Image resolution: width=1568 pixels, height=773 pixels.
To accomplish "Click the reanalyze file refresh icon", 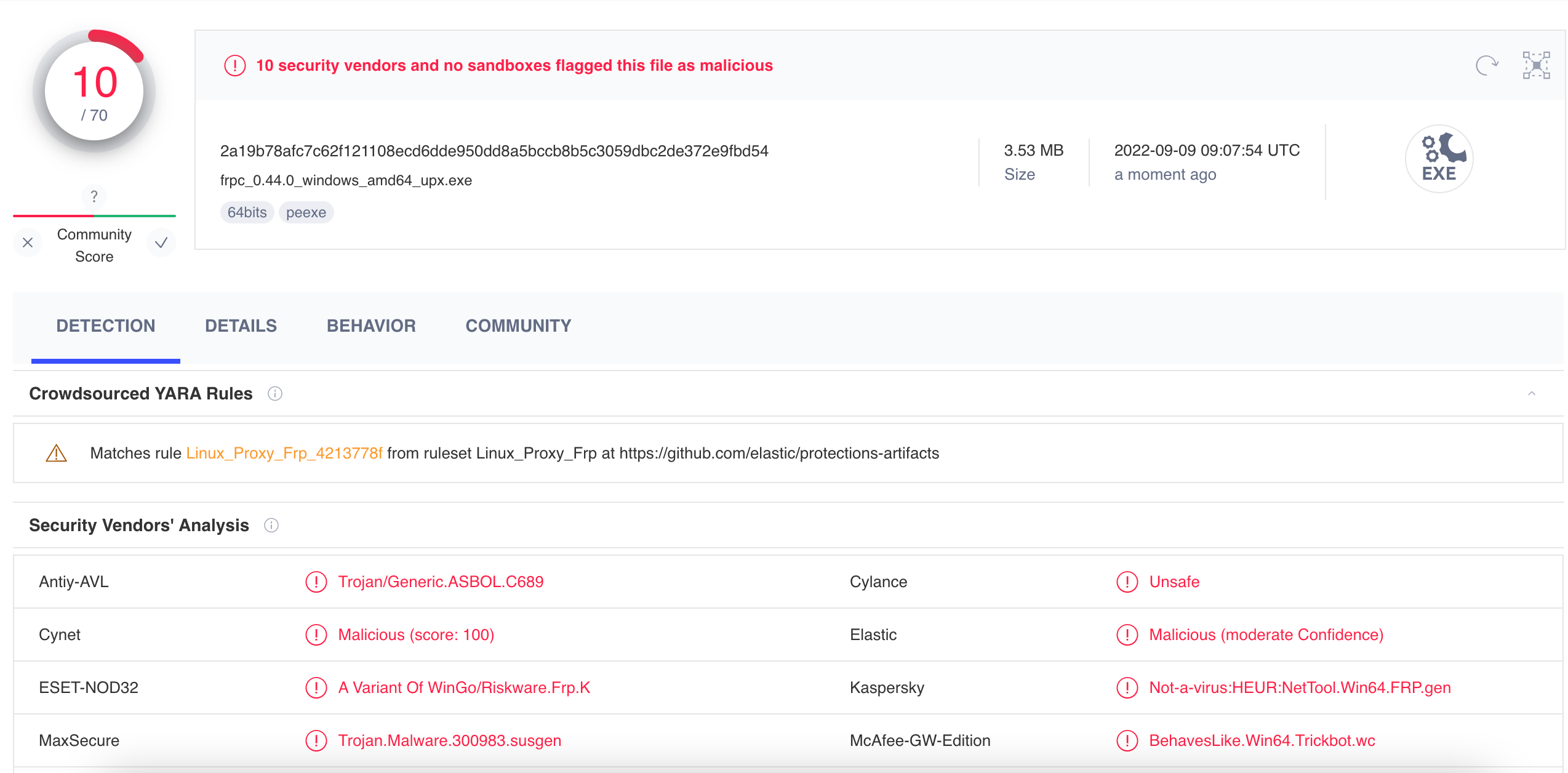I will click(1486, 65).
